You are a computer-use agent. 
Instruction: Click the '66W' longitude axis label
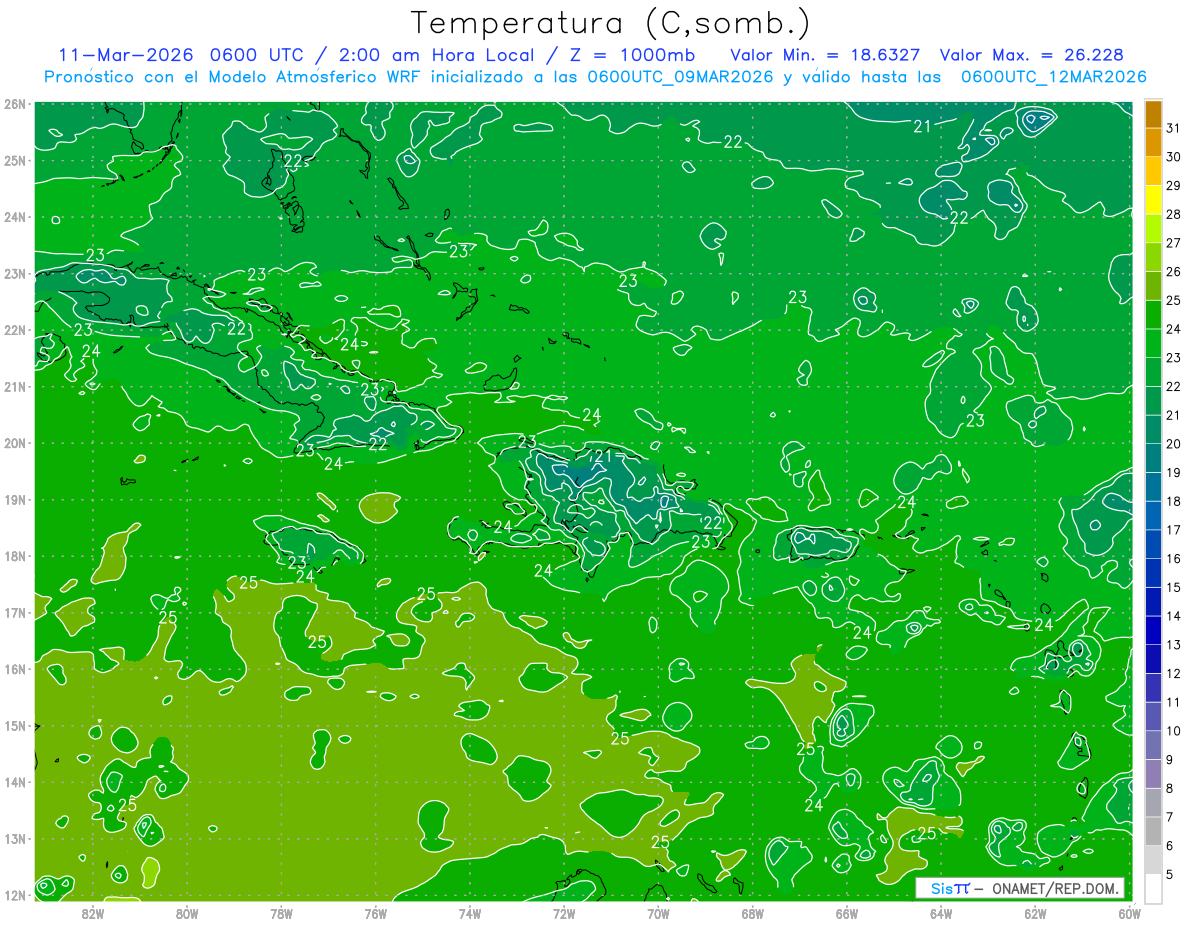click(846, 913)
